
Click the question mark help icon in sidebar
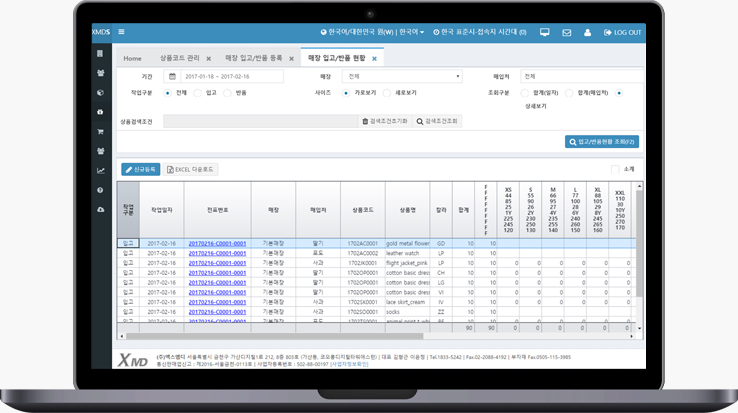pos(100,190)
